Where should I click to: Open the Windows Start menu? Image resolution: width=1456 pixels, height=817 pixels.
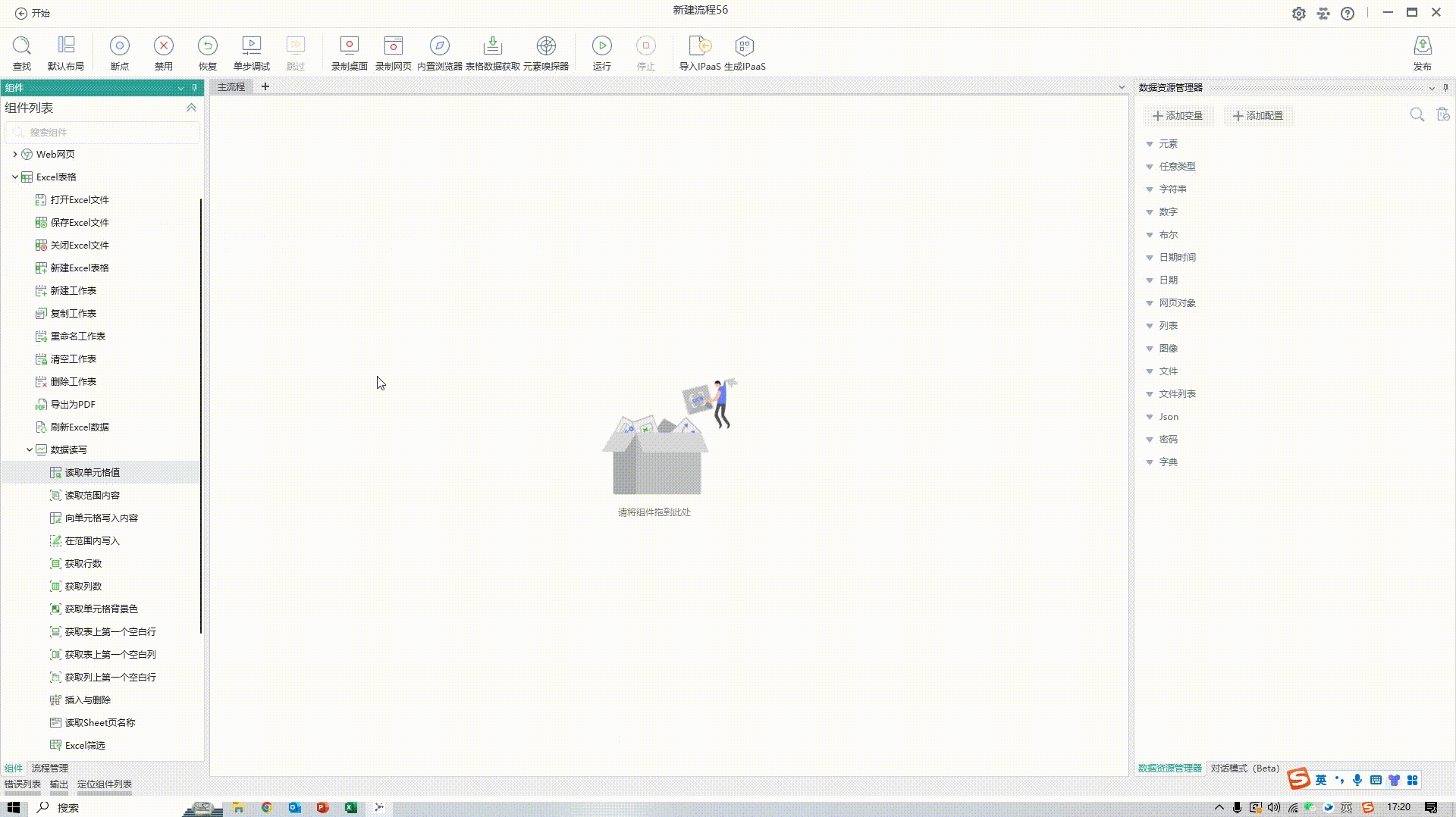click(14, 807)
